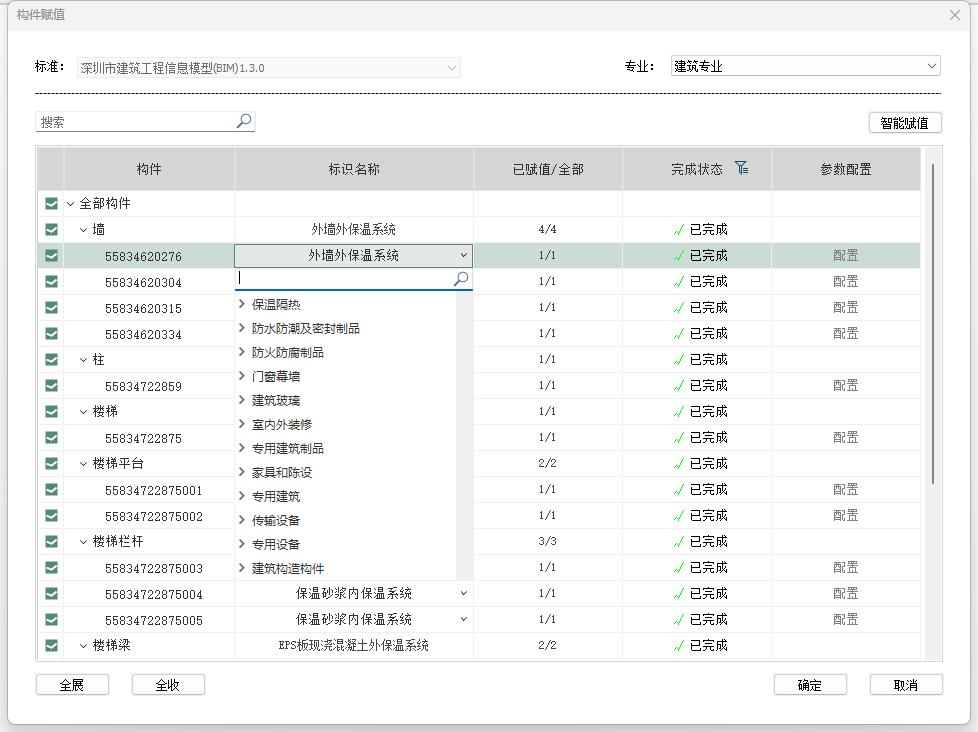Click the search icon in dropdown filter field
The image size is (978, 732).
[x=461, y=280]
